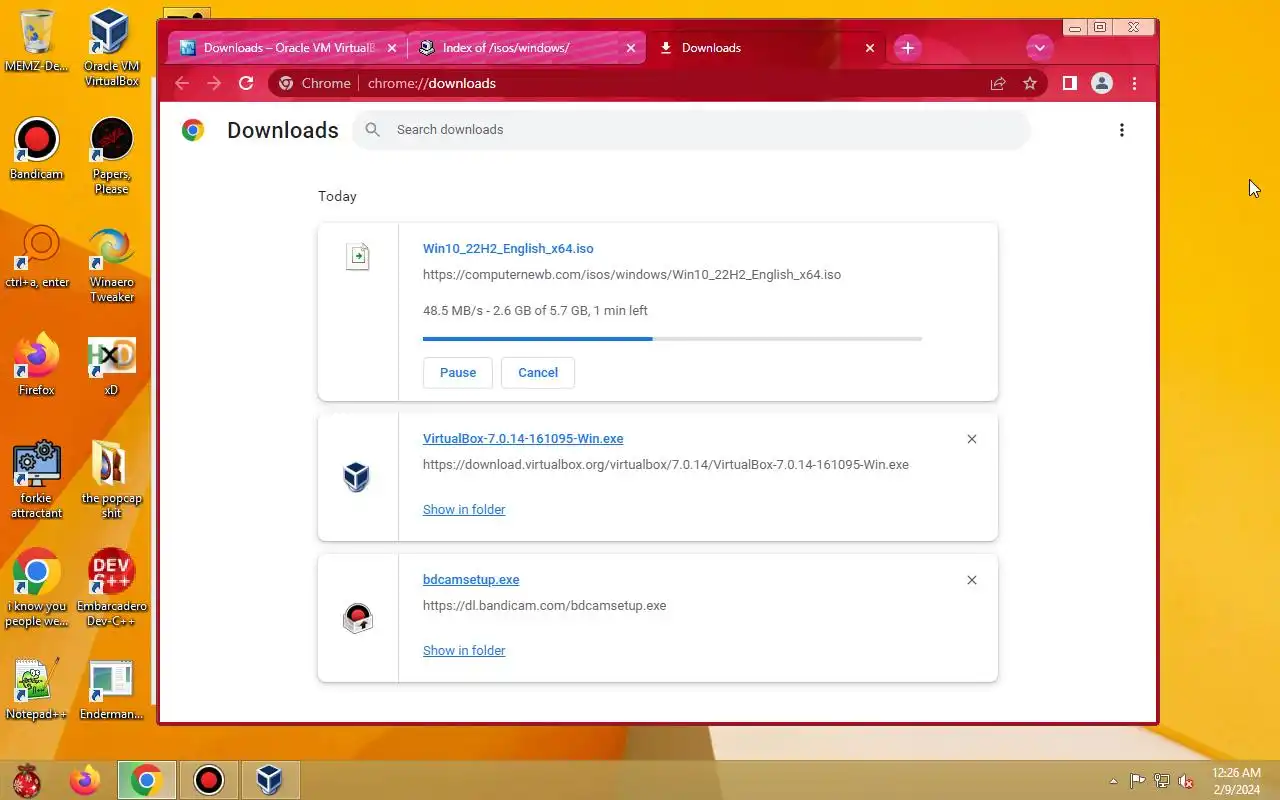Click the VirtualBox installer file icon
1280x800 pixels.
pos(357,477)
